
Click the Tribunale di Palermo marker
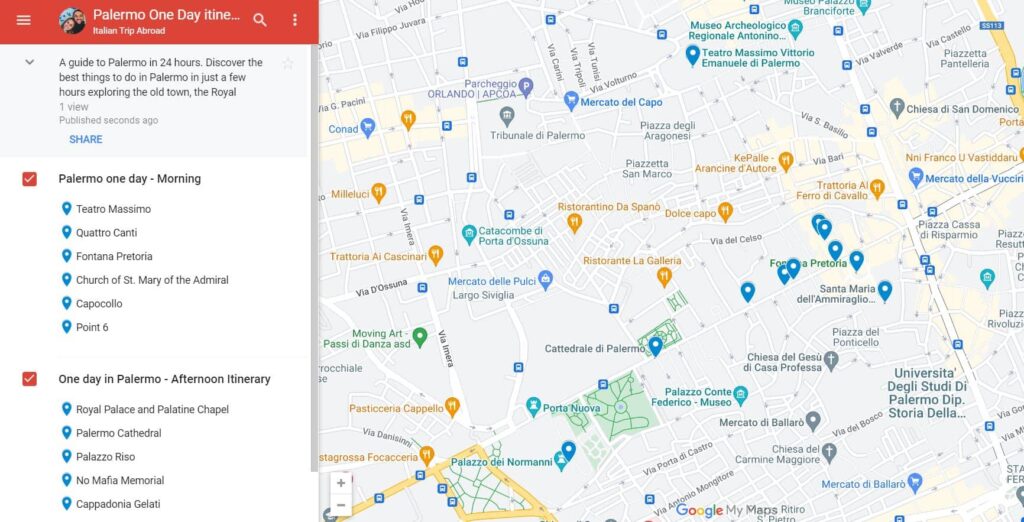coord(507,117)
